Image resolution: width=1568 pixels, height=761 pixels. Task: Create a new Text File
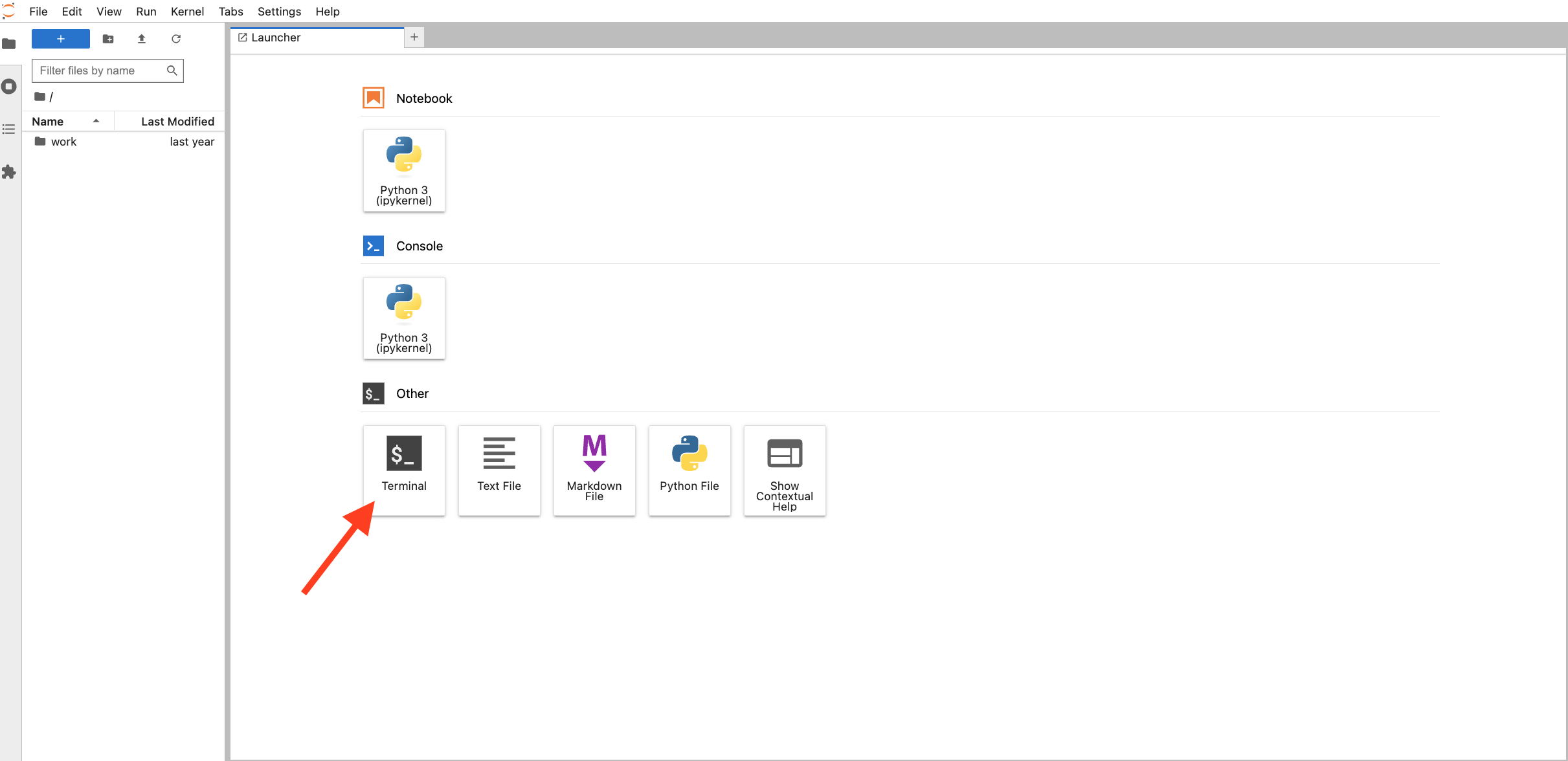(498, 469)
